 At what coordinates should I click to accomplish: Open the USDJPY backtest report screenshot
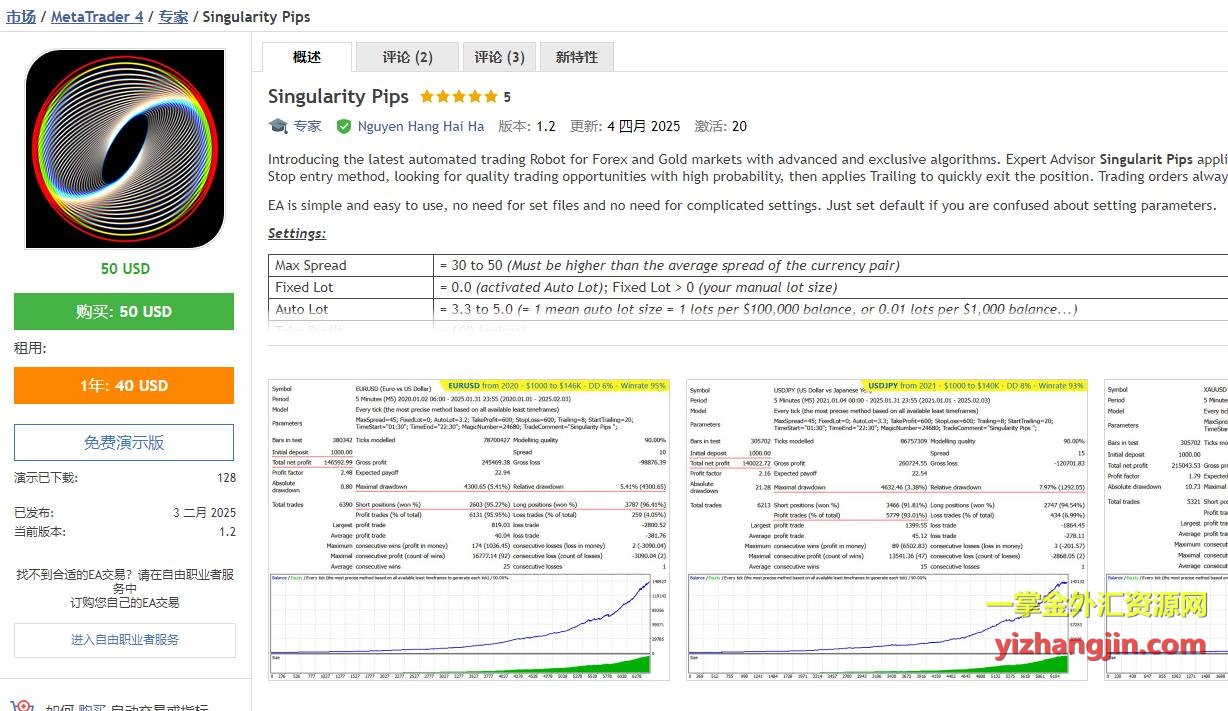click(887, 529)
